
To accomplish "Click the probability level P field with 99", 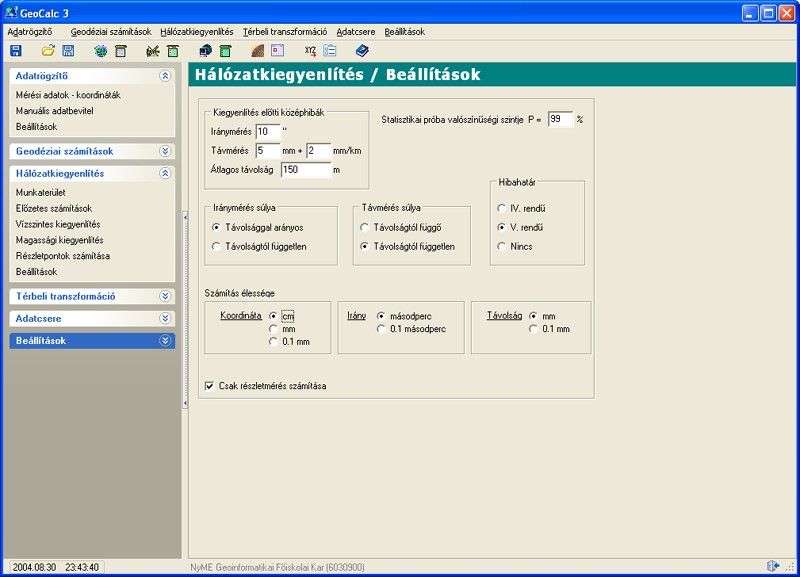I will [561, 119].
